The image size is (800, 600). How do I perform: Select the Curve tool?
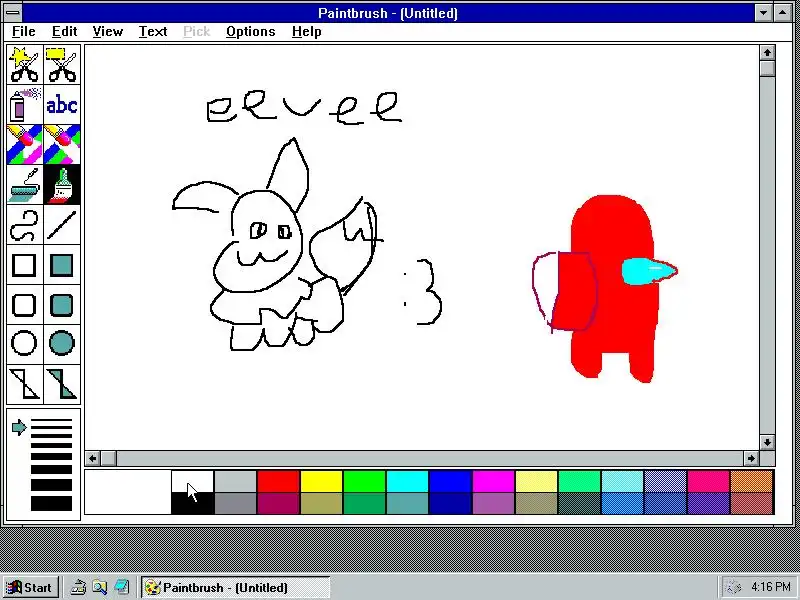[24, 224]
